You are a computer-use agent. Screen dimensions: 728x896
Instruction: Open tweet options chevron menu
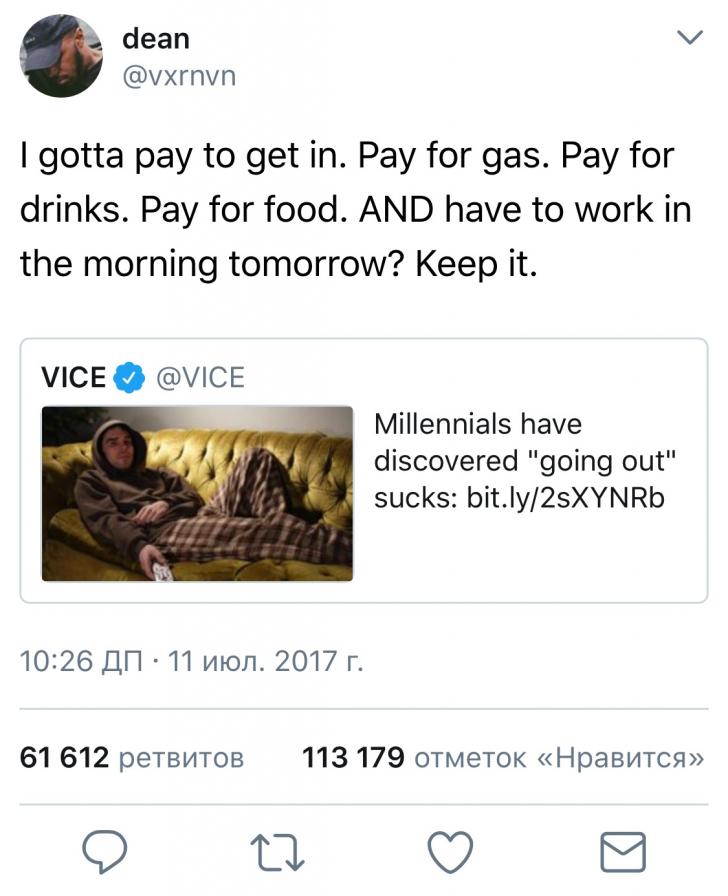pos(690,38)
